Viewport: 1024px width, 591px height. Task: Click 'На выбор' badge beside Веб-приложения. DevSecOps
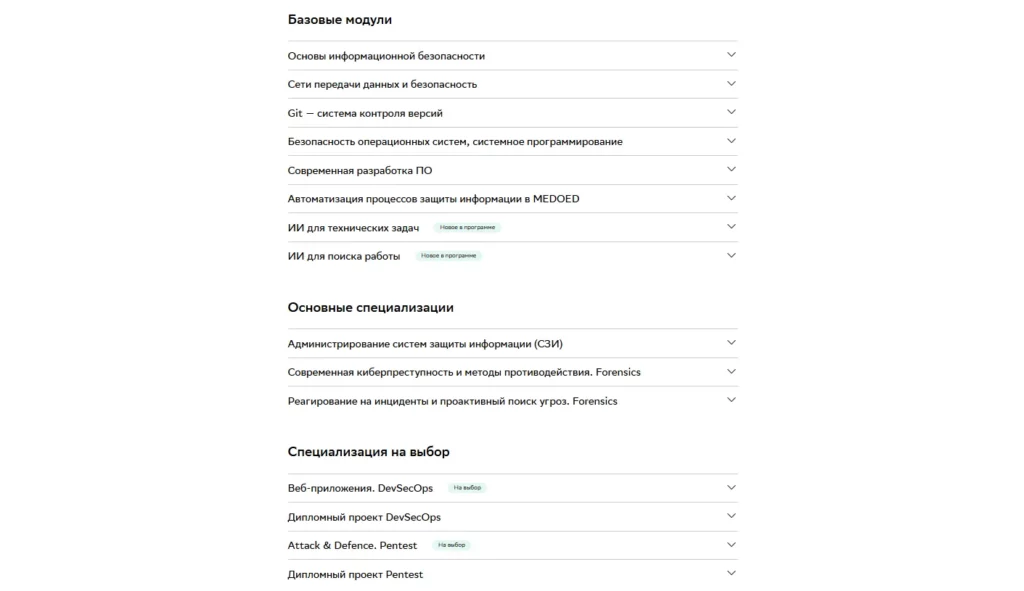coord(467,488)
